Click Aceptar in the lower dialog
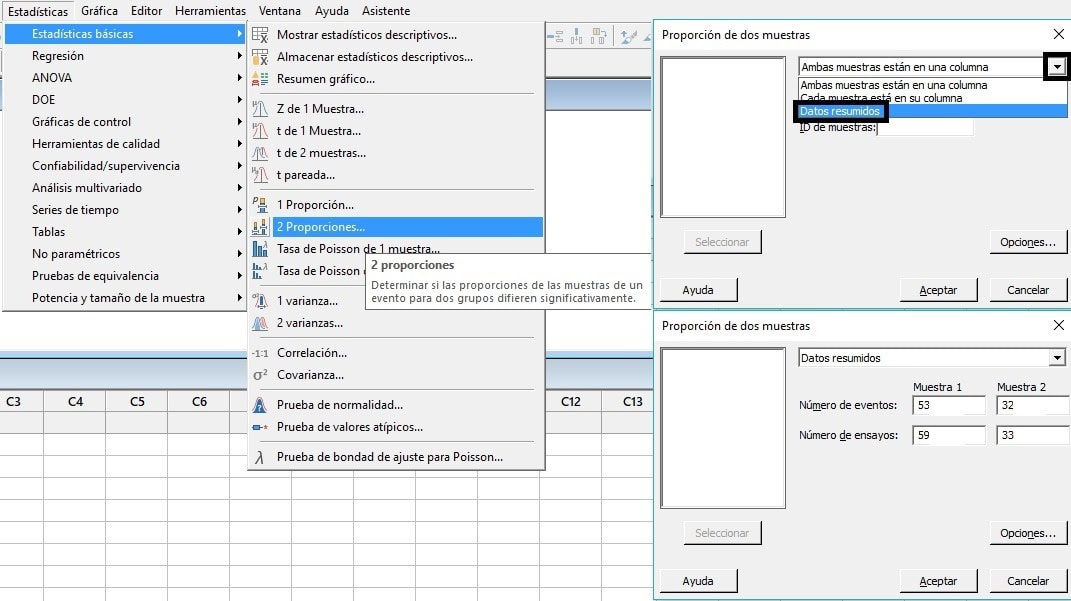The width and height of the screenshot is (1071, 601). (937, 581)
